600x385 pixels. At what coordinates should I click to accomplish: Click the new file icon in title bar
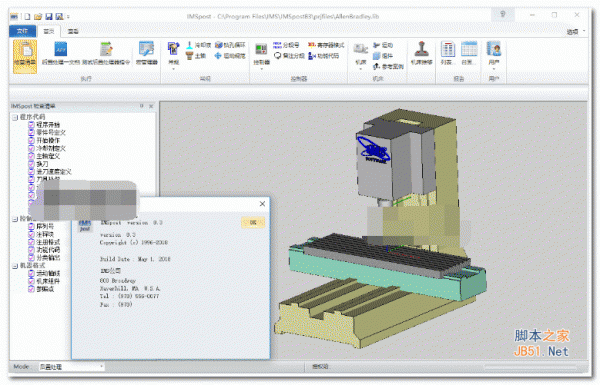tap(27, 16)
